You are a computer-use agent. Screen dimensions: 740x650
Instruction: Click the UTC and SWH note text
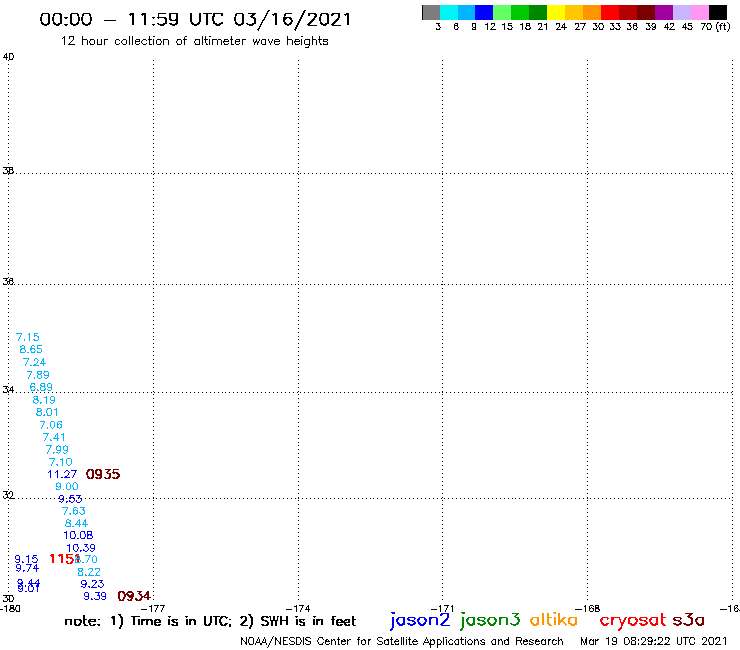[210, 621]
